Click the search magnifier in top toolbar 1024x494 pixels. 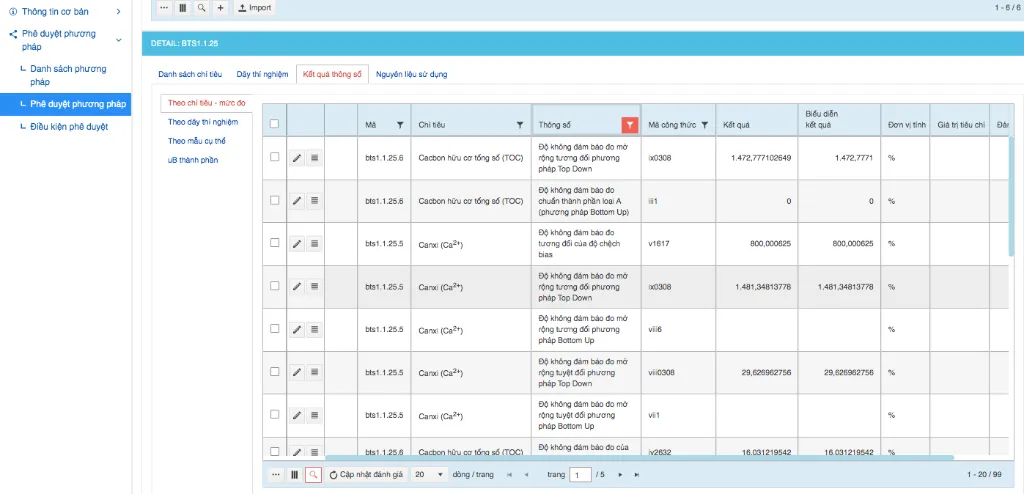click(x=202, y=7)
